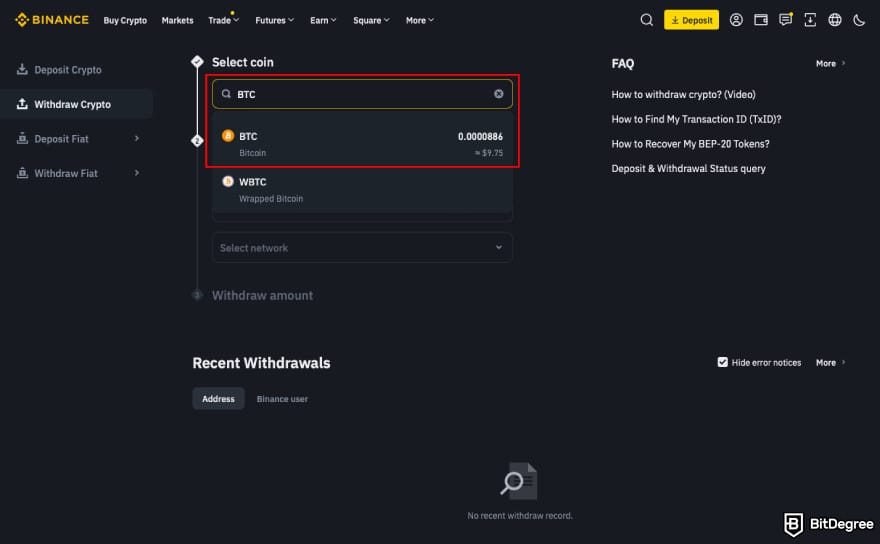Open Buy Crypto menu item
The height and width of the screenshot is (544, 880).
coord(125,20)
